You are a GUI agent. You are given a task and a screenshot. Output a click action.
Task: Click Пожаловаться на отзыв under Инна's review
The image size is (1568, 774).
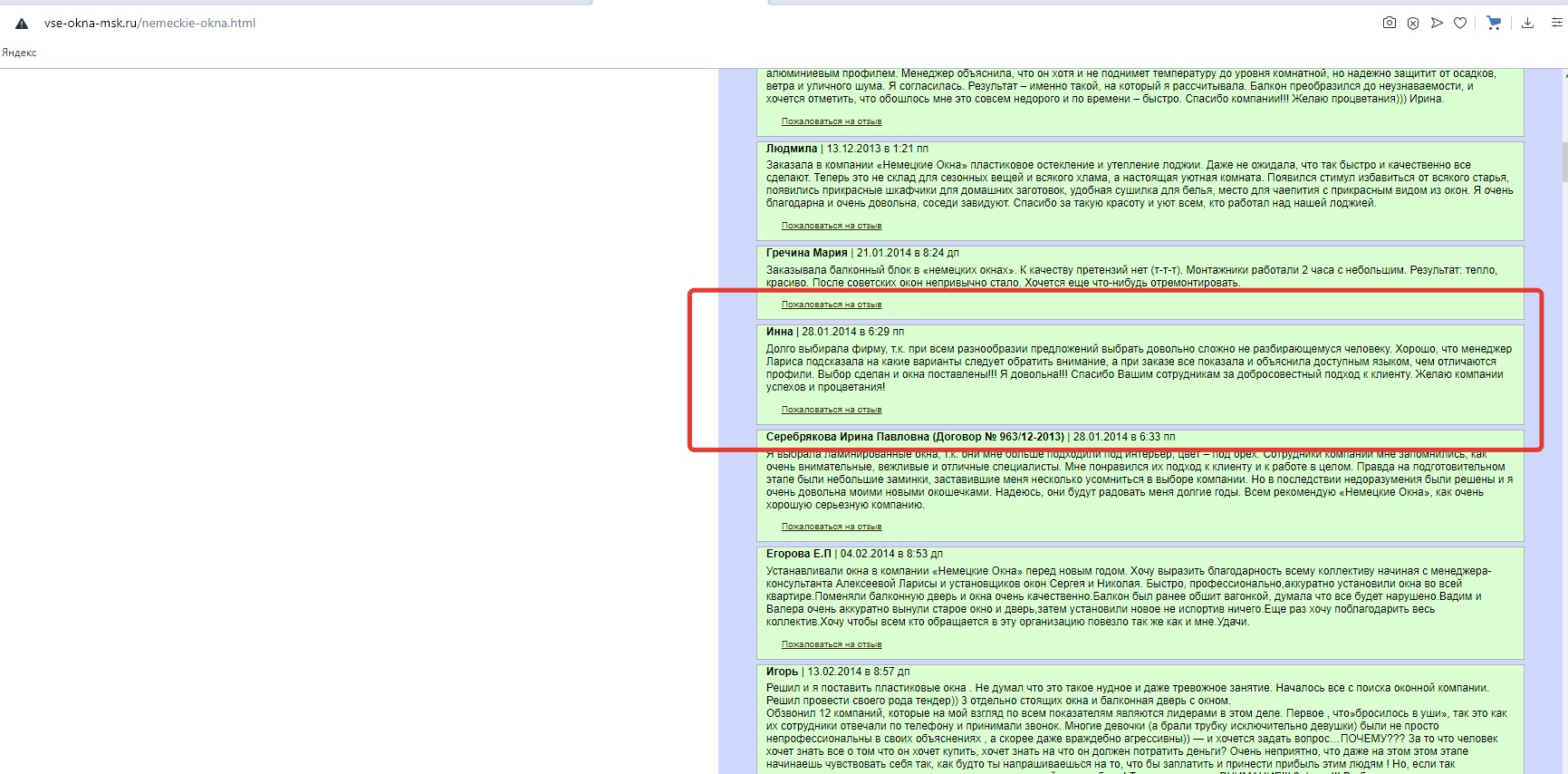(832, 410)
